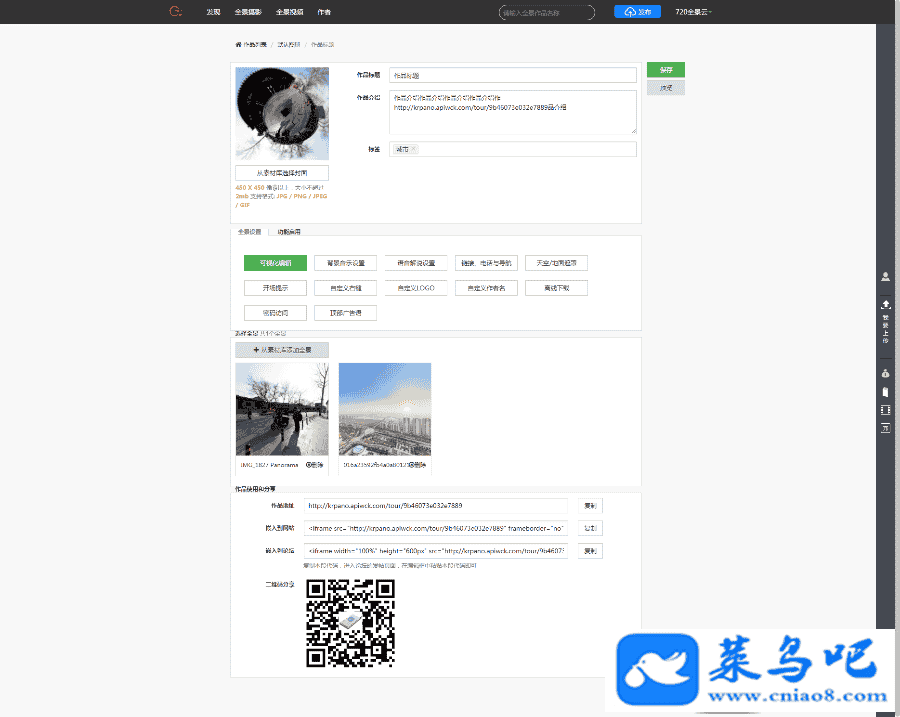Open 发现 in the top navigation
Screen dimensions: 900x717
click(x=213, y=12)
